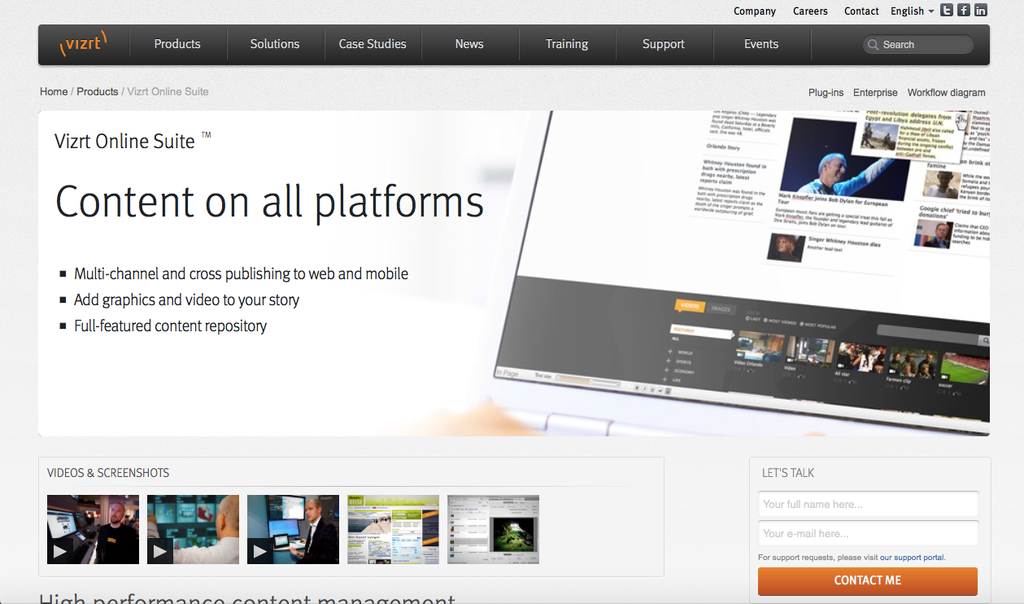Focus the 'Your e-mail here' field
The height and width of the screenshot is (604, 1024).
click(x=868, y=533)
